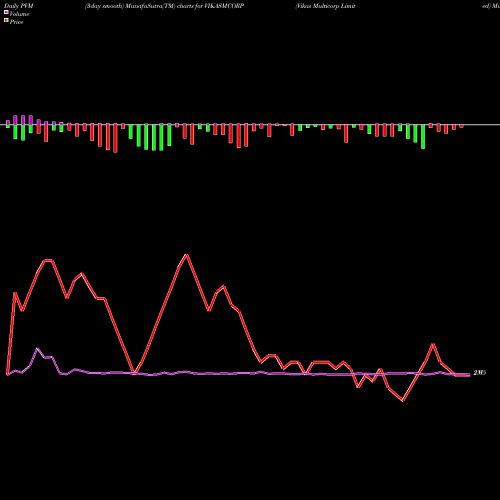The width and height of the screenshot is (500, 500).
Task: Click the highest red price line peak
Action: coord(187,255)
